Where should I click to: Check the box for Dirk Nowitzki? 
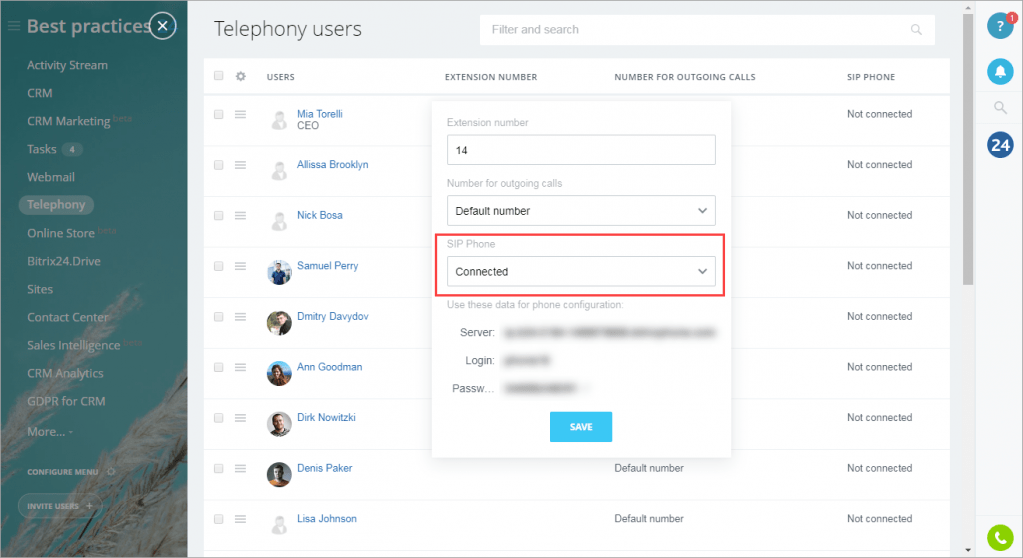pyautogui.click(x=219, y=418)
